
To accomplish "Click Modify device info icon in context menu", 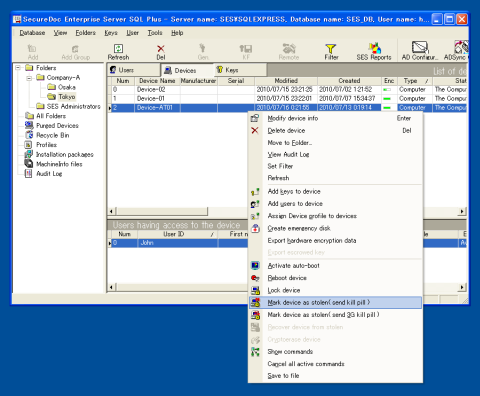I will tap(255, 118).
